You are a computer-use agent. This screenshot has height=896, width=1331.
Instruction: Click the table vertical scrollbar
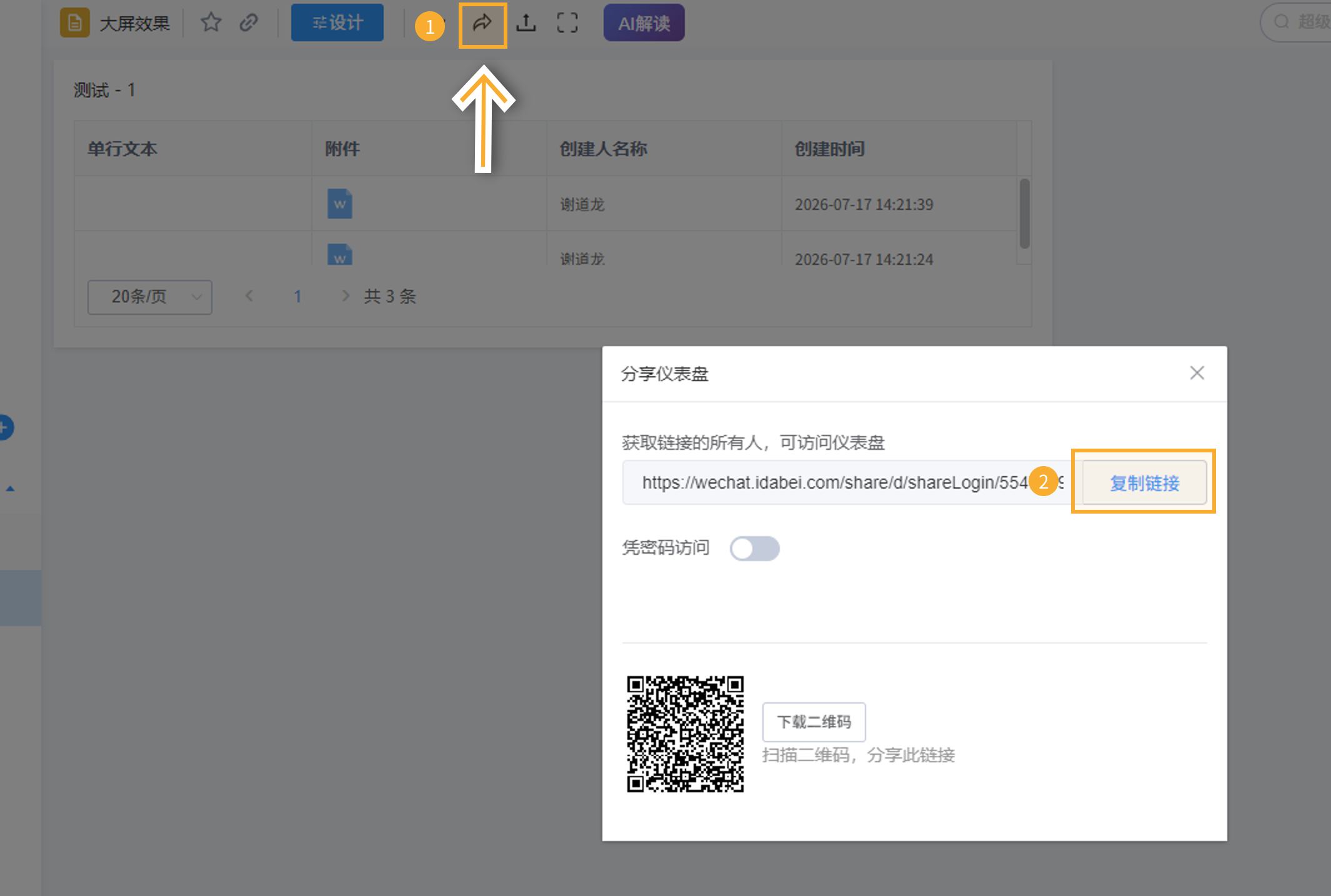[x=1024, y=214]
